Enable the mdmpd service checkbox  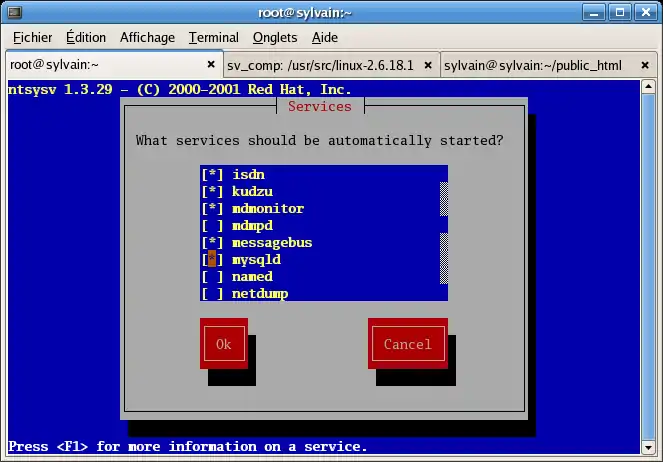click(x=212, y=226)
